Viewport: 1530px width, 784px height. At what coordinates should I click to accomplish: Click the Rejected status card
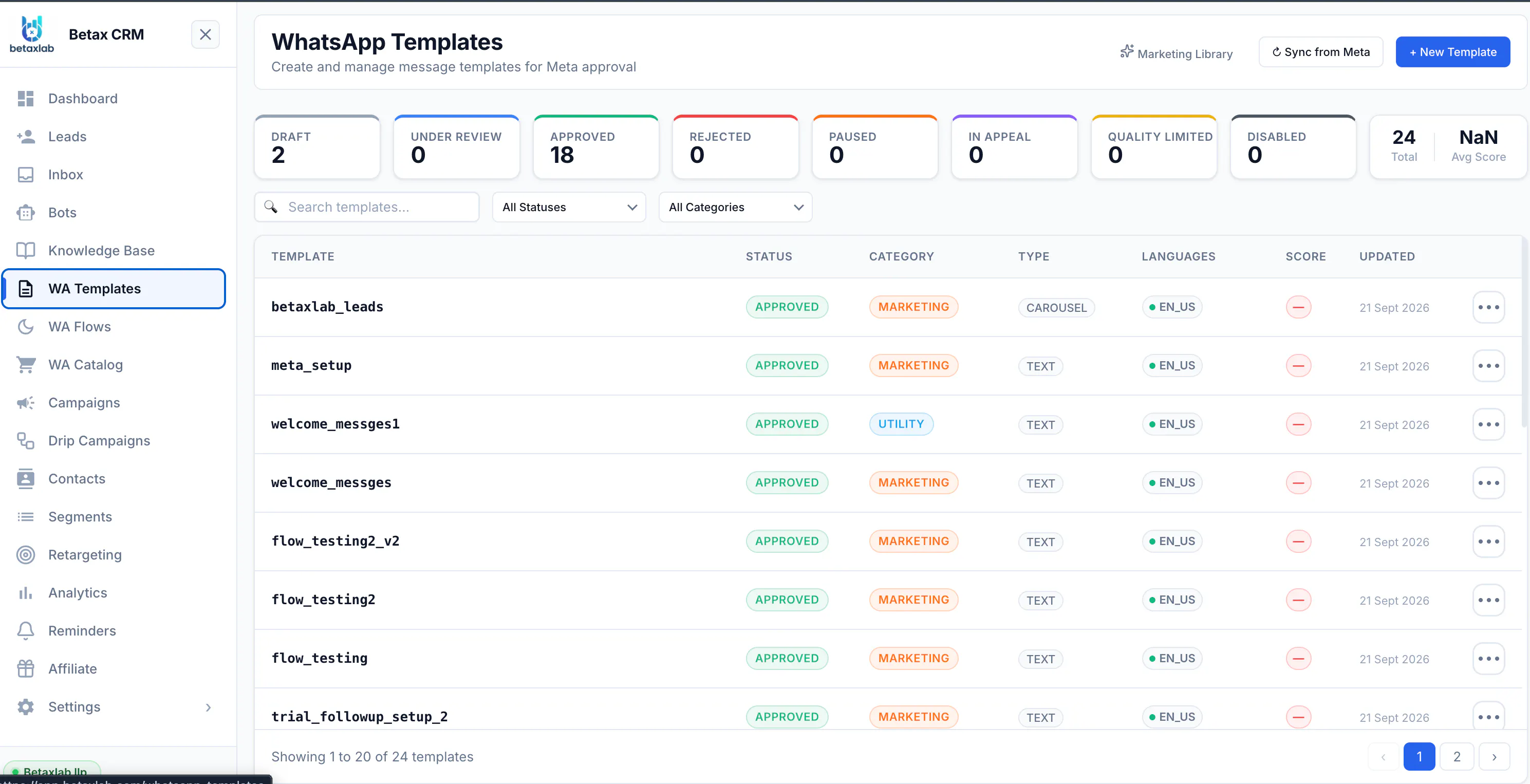tap(735, 147)
